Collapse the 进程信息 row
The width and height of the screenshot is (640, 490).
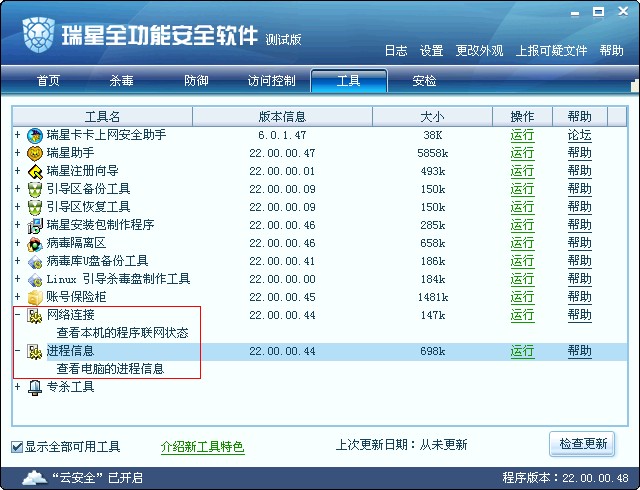point(18,350)
